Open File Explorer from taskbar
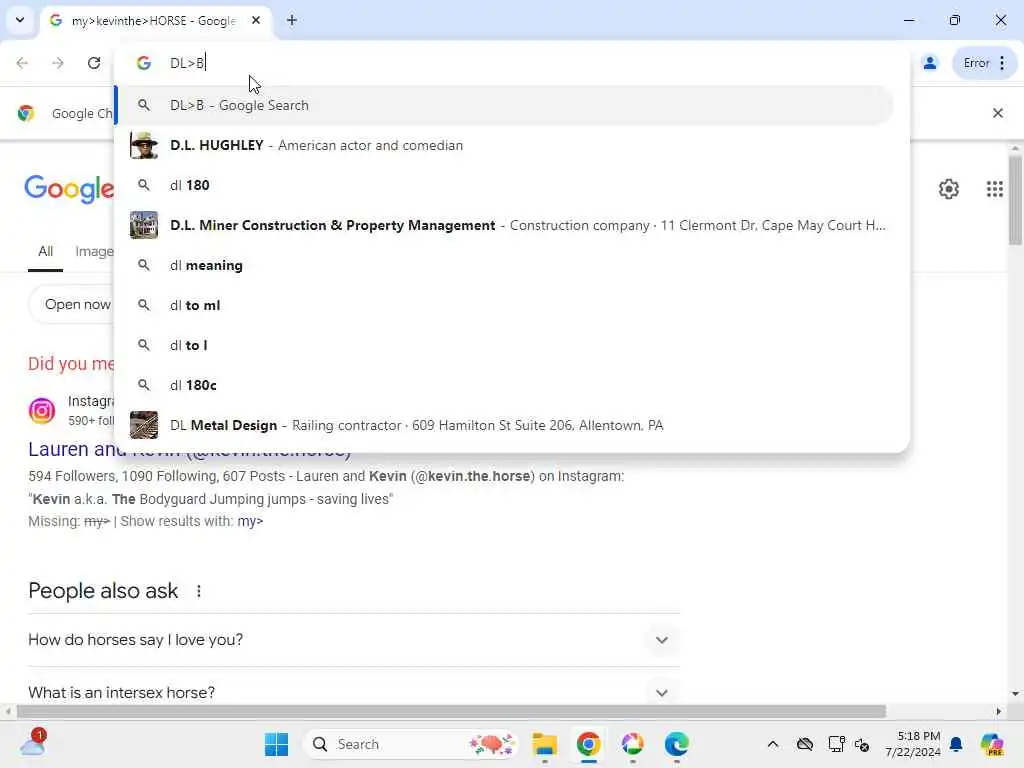 544,744
